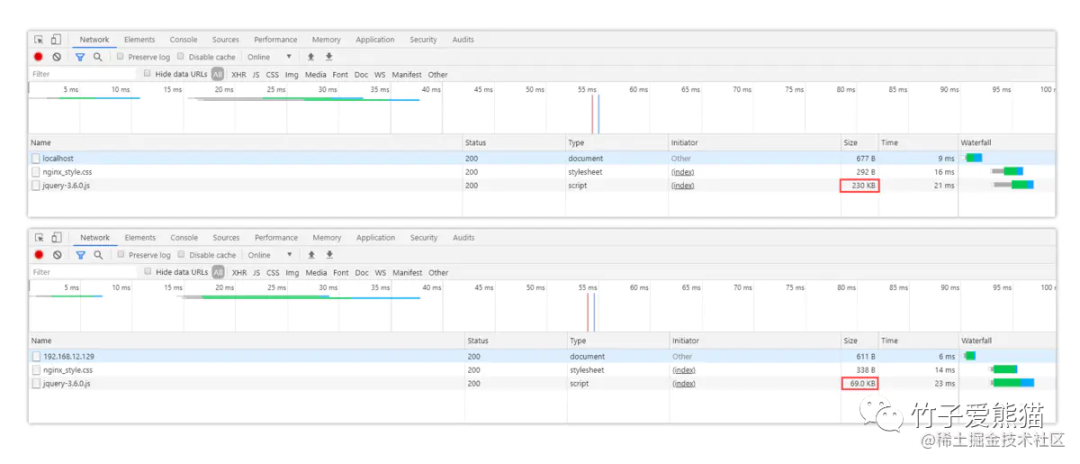Image resolution: width=1080 pixels, height=464 pixels.
Task: Toggle the filter funnel icon in the 192.168.12.129 panel
Action: pyautogui.click(x=81, y=255)
